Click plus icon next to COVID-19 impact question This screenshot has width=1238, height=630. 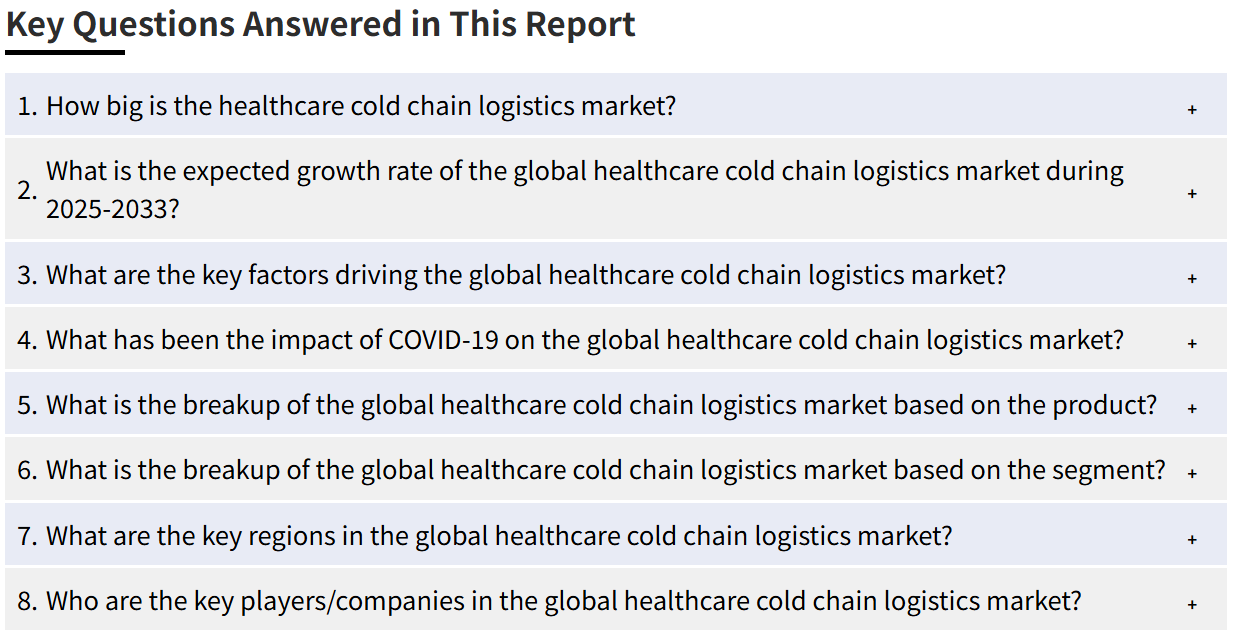[x=1192, y=343]
